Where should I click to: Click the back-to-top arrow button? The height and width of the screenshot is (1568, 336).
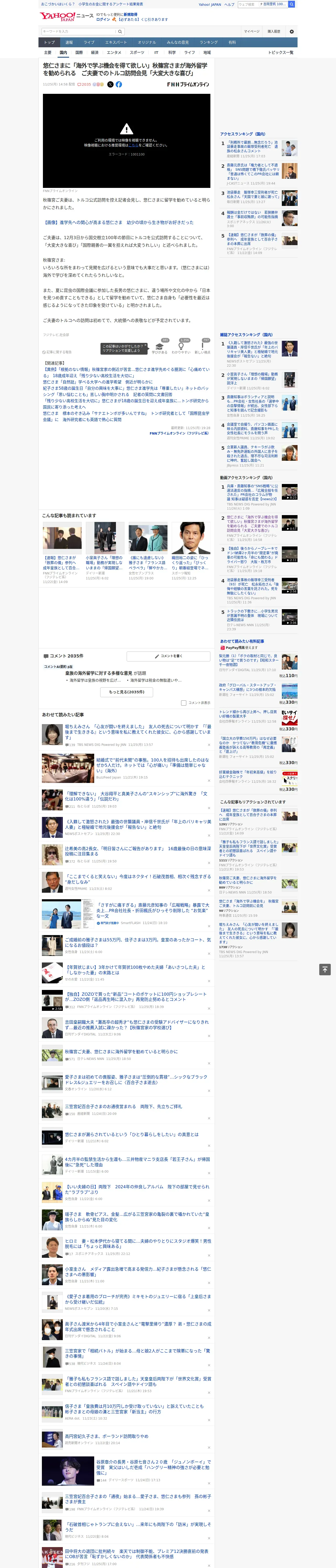point(325,969)
